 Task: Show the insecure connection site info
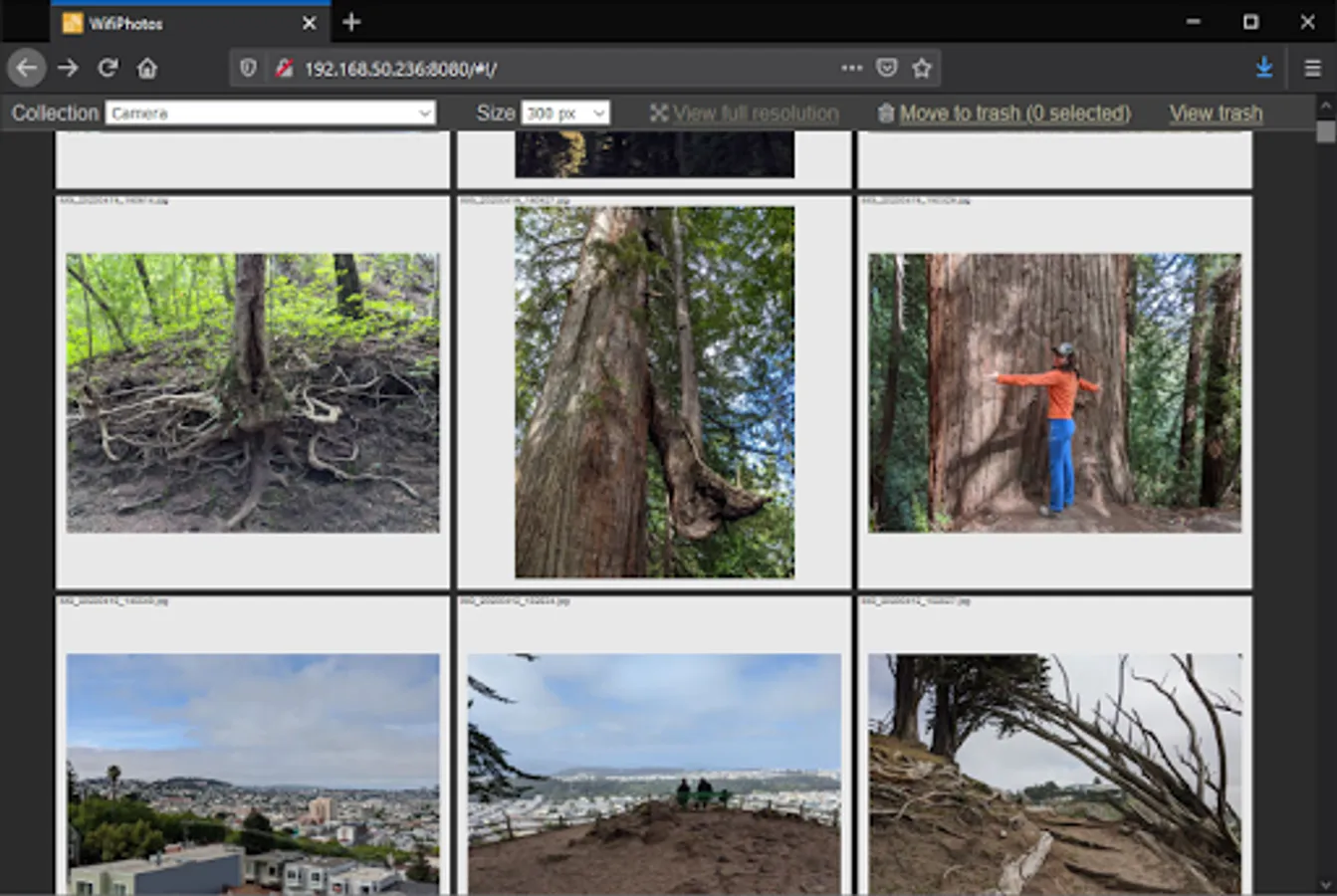click(x=284, y=68)
